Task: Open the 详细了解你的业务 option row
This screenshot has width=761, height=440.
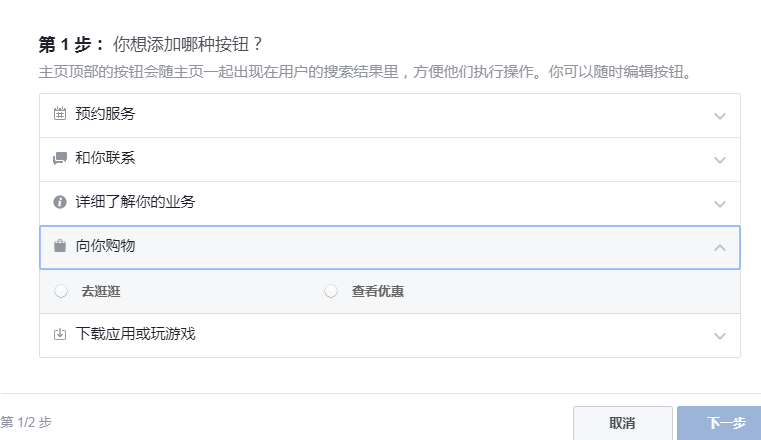Action: pos(390,204)
